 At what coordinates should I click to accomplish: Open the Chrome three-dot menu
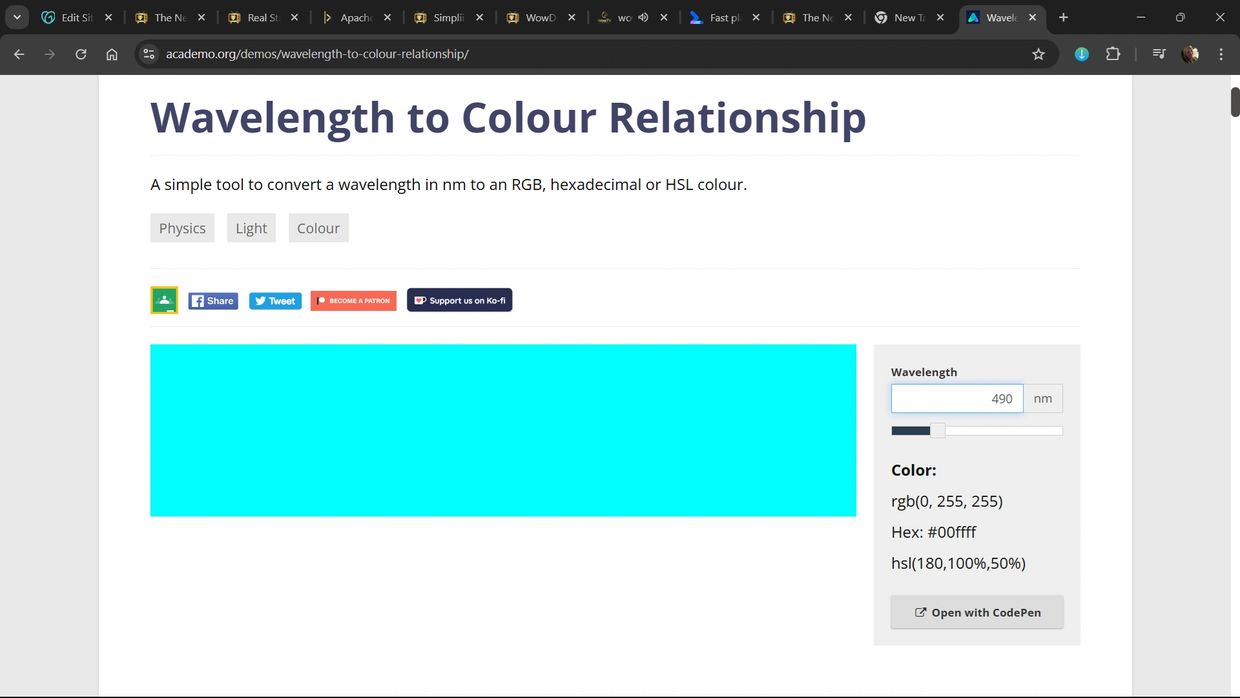(1221, 54)
